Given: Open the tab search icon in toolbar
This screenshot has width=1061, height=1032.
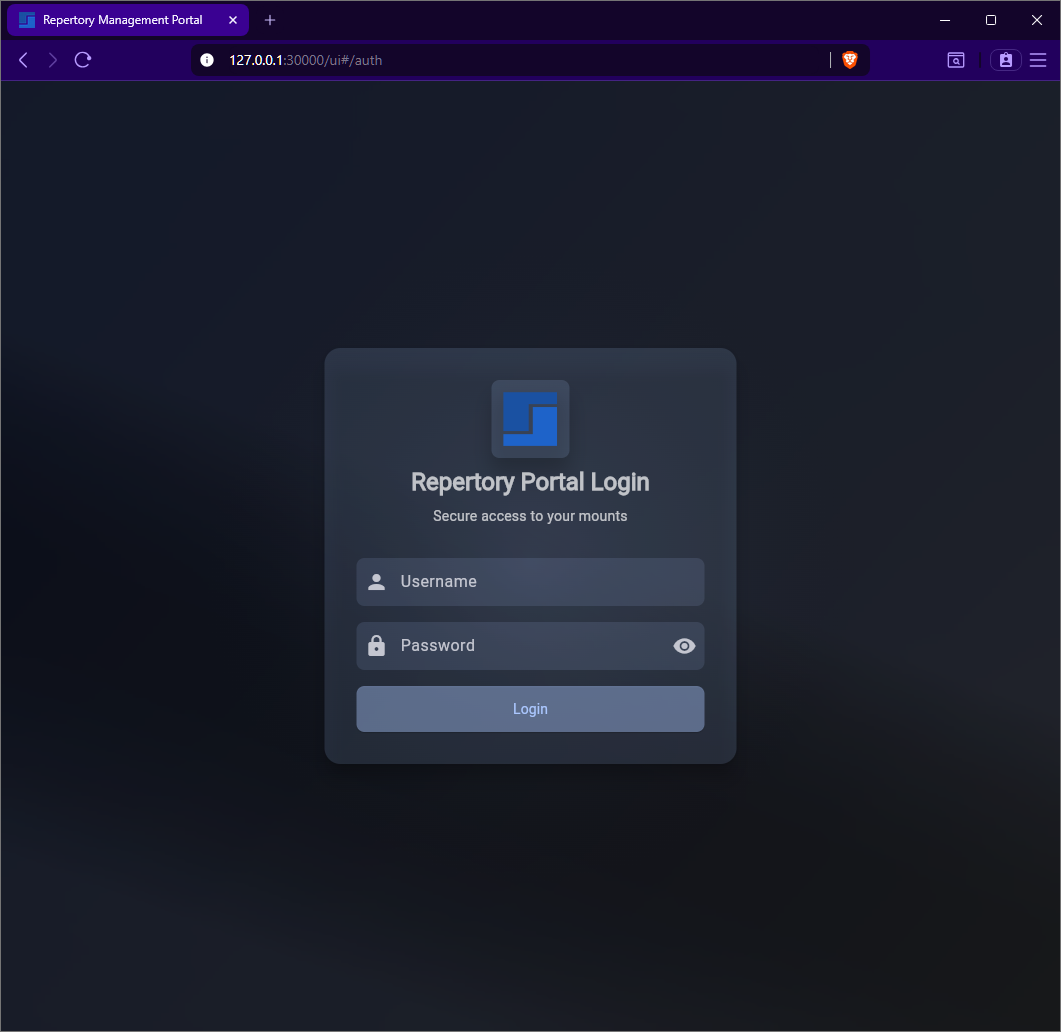Looking at the screenshot, I should click(956, 60).
